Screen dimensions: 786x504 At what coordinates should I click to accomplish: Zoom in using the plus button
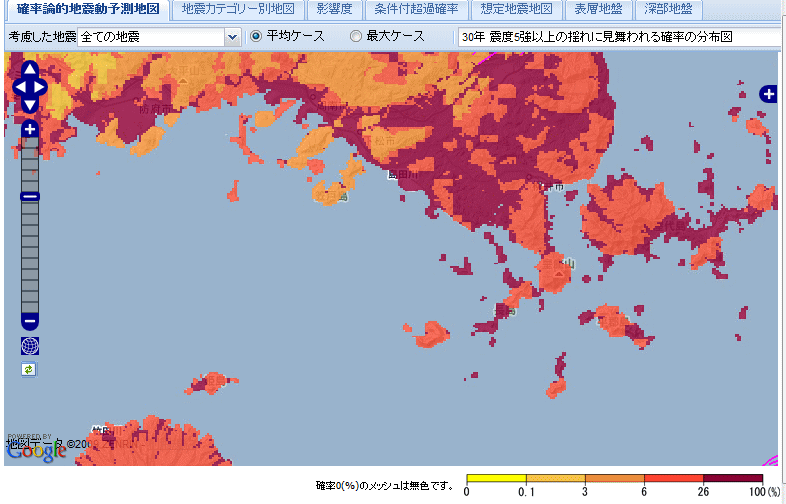pyautogui.click(x=30, y=129)
